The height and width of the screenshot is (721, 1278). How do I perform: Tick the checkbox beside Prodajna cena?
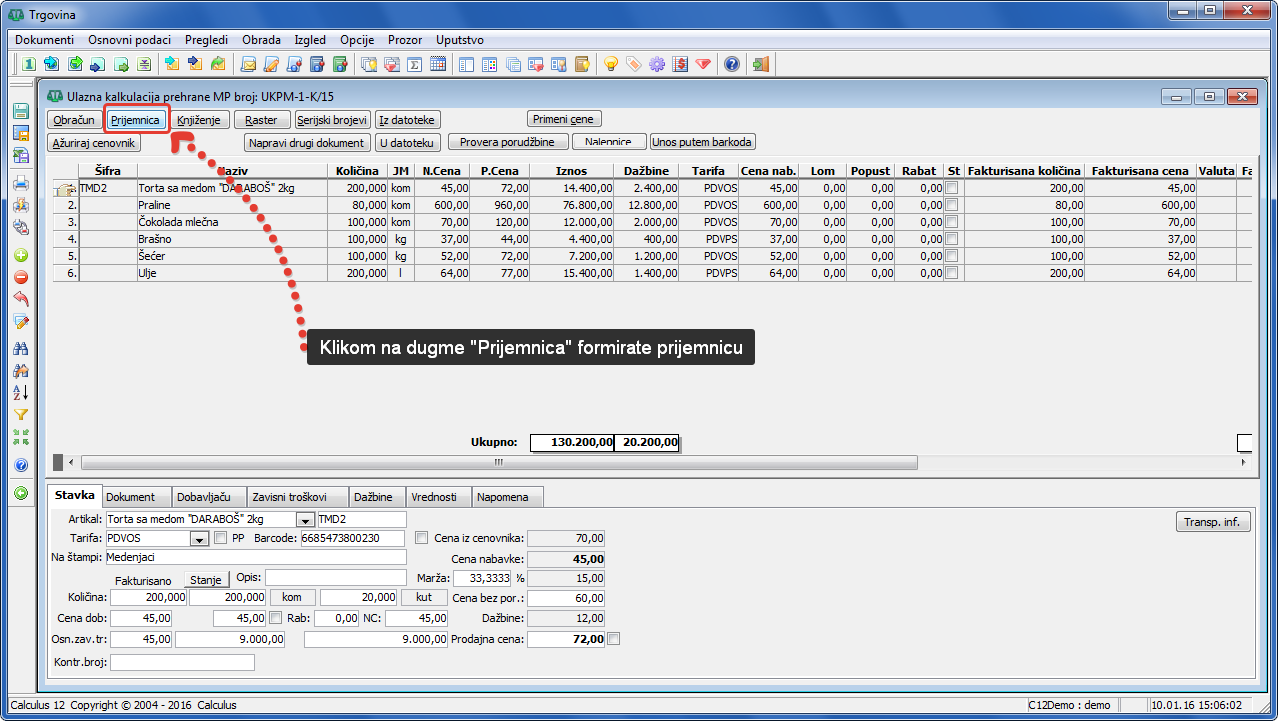pyautogui.click(x=614, y=639)
